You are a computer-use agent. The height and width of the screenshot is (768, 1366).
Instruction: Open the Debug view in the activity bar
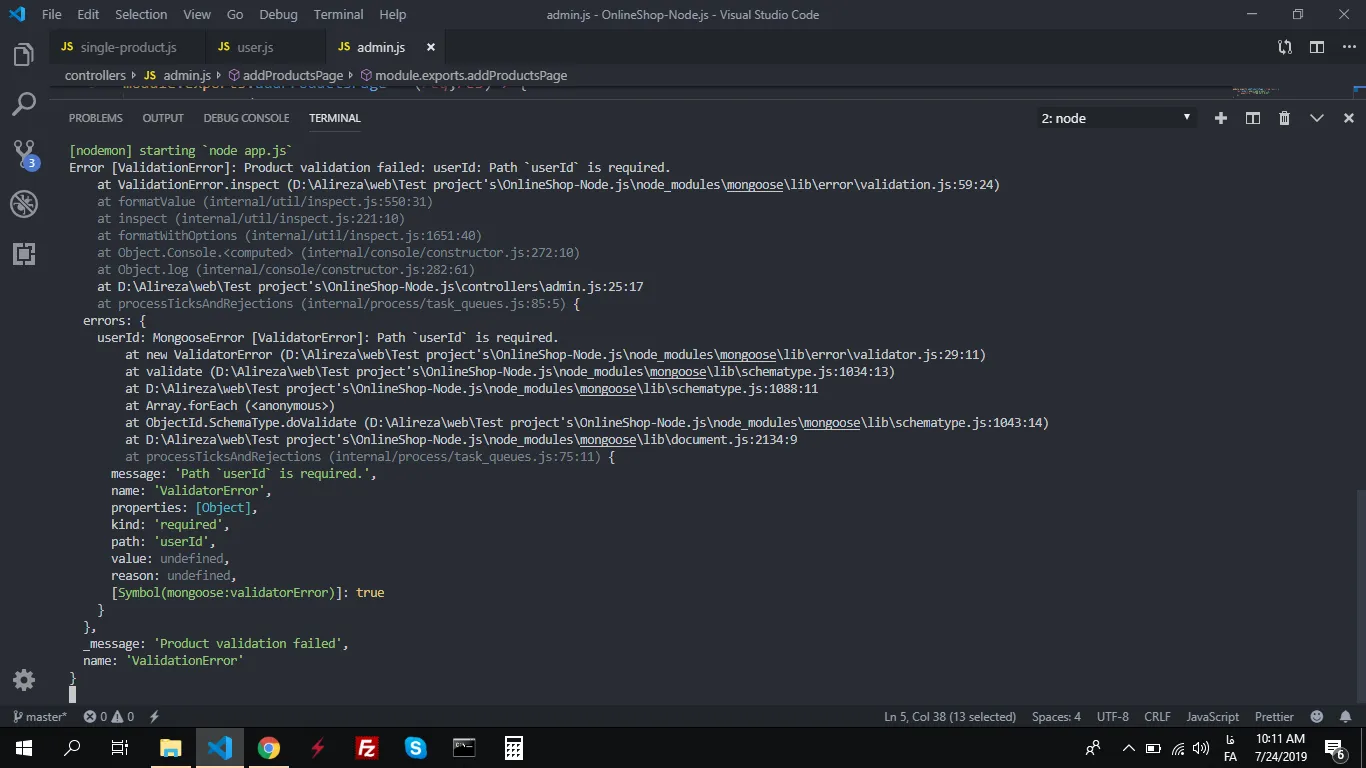point(24,204)
